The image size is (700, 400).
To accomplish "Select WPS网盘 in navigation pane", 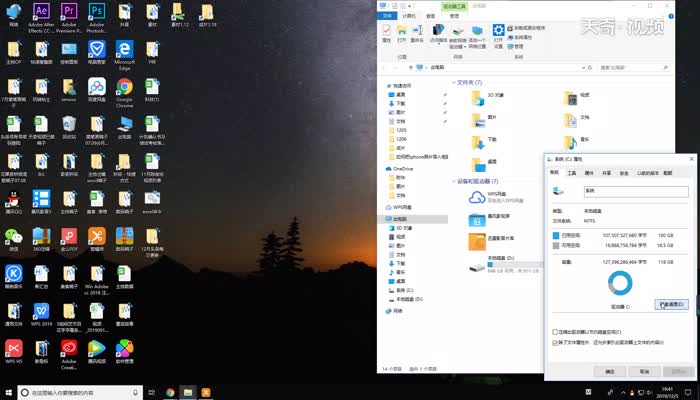I will [399, 207].
